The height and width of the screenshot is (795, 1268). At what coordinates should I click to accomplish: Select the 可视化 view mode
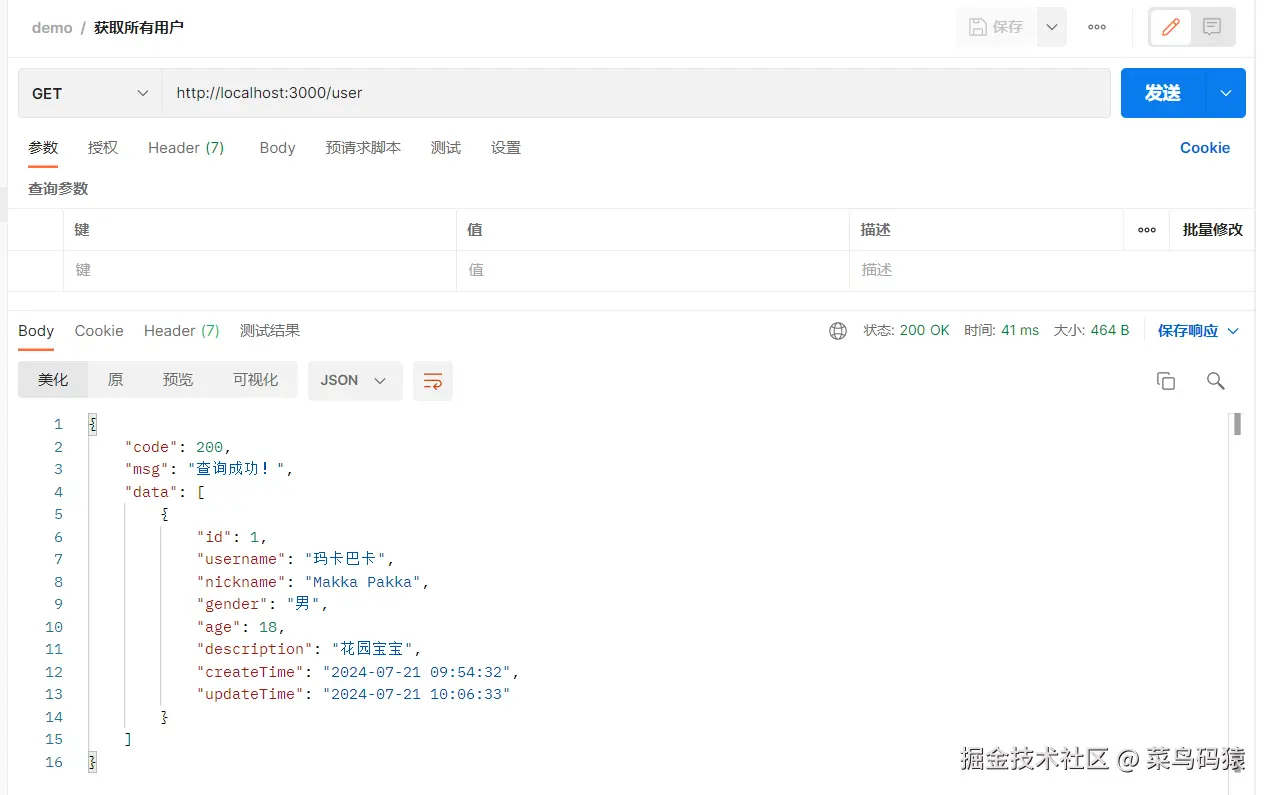255,380
